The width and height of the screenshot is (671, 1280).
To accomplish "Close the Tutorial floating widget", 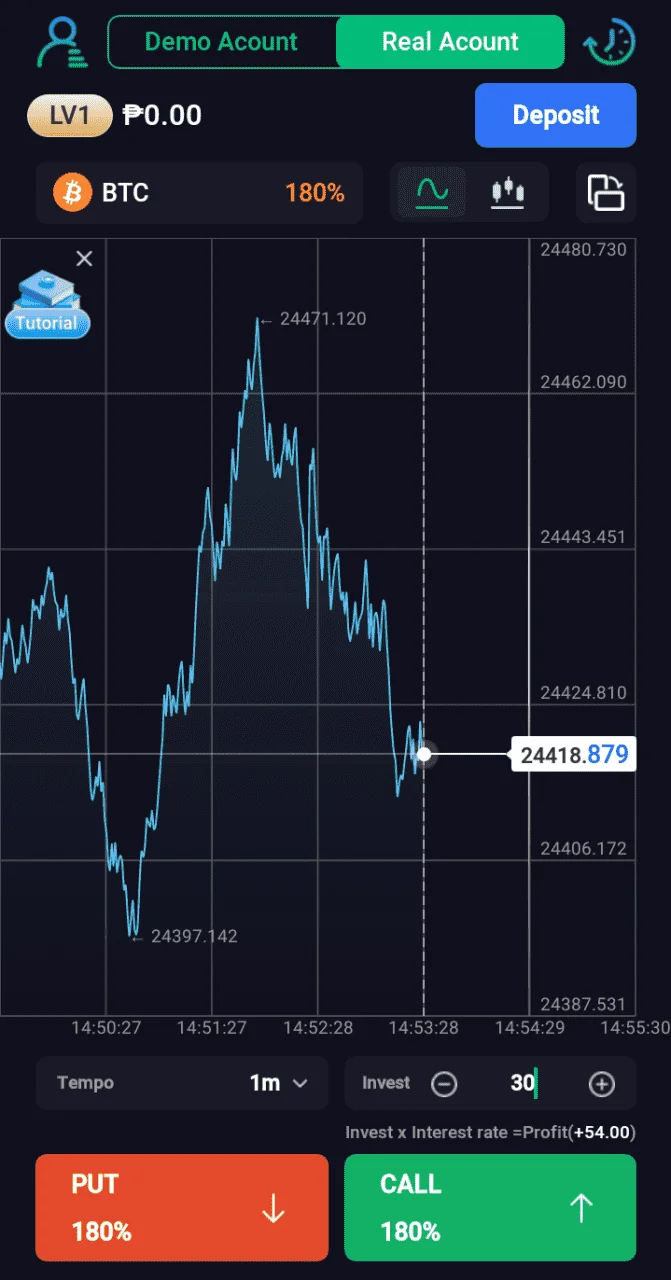I will point(85,259).
